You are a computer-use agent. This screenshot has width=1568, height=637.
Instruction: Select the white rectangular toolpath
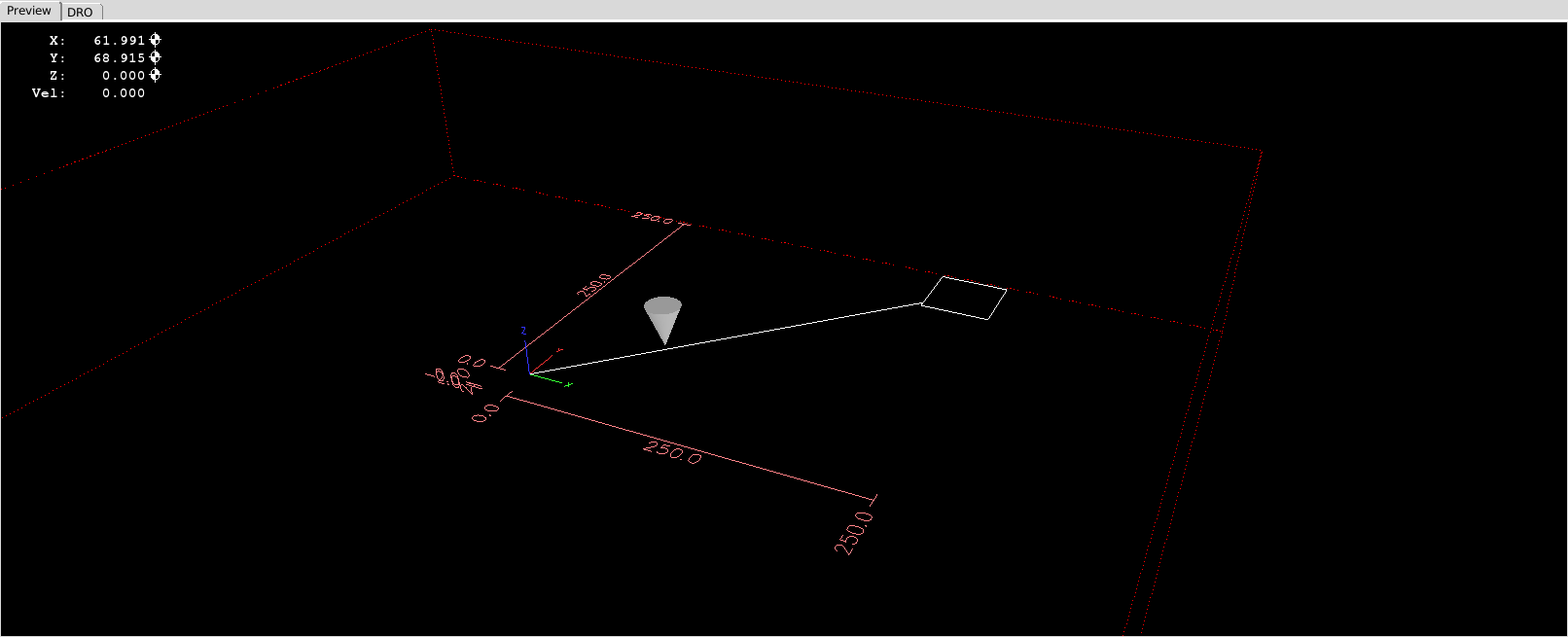tap(963, 297)
